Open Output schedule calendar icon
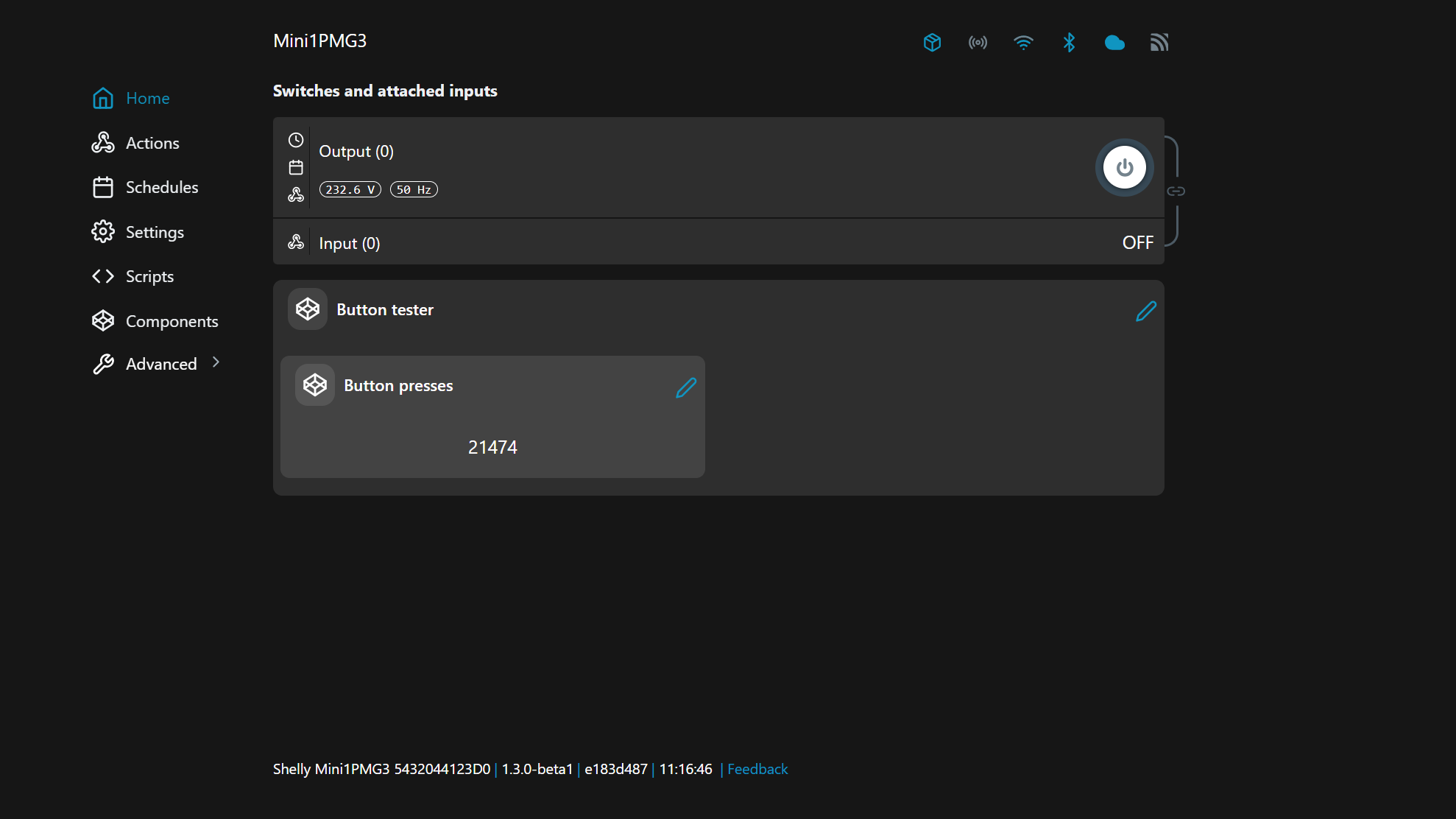The height and width of the screenshot is (819, 1456). [296, 168]
